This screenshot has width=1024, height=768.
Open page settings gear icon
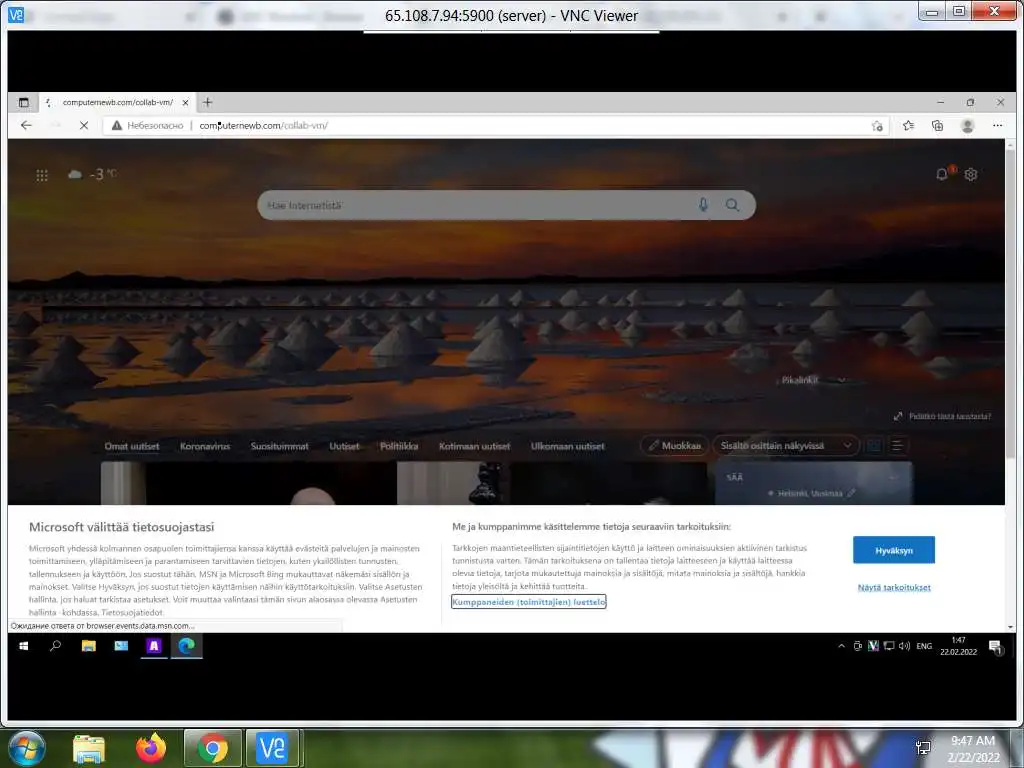tap(971, 174)
